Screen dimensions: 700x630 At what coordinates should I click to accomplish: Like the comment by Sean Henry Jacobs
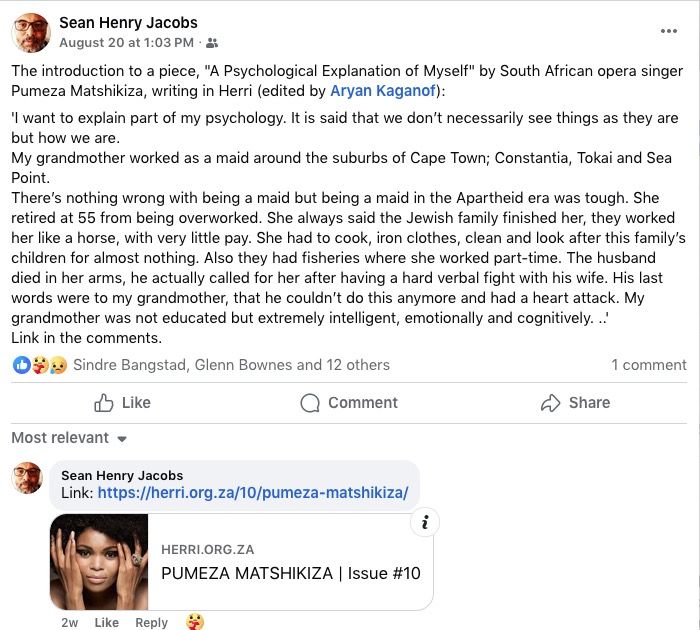(106, 622)
